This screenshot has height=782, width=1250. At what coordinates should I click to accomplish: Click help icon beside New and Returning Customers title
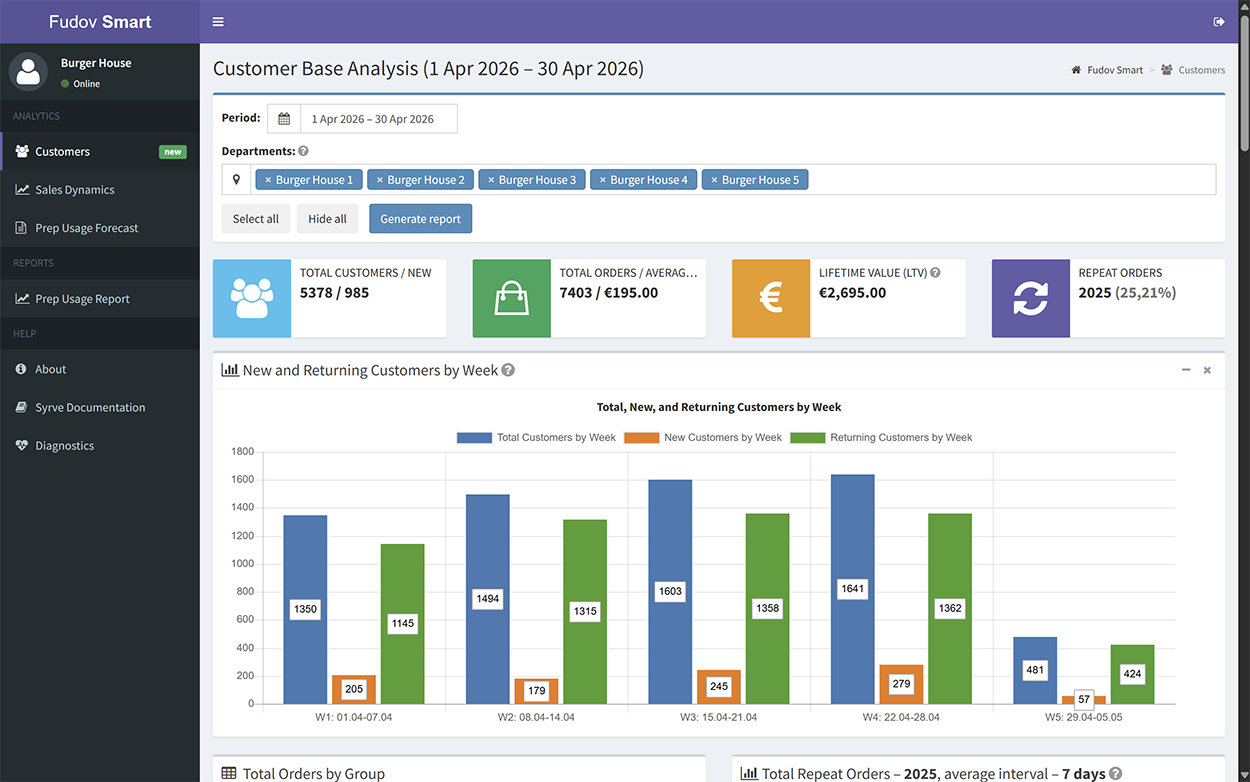pyautogui.click(x=508, y=370)
